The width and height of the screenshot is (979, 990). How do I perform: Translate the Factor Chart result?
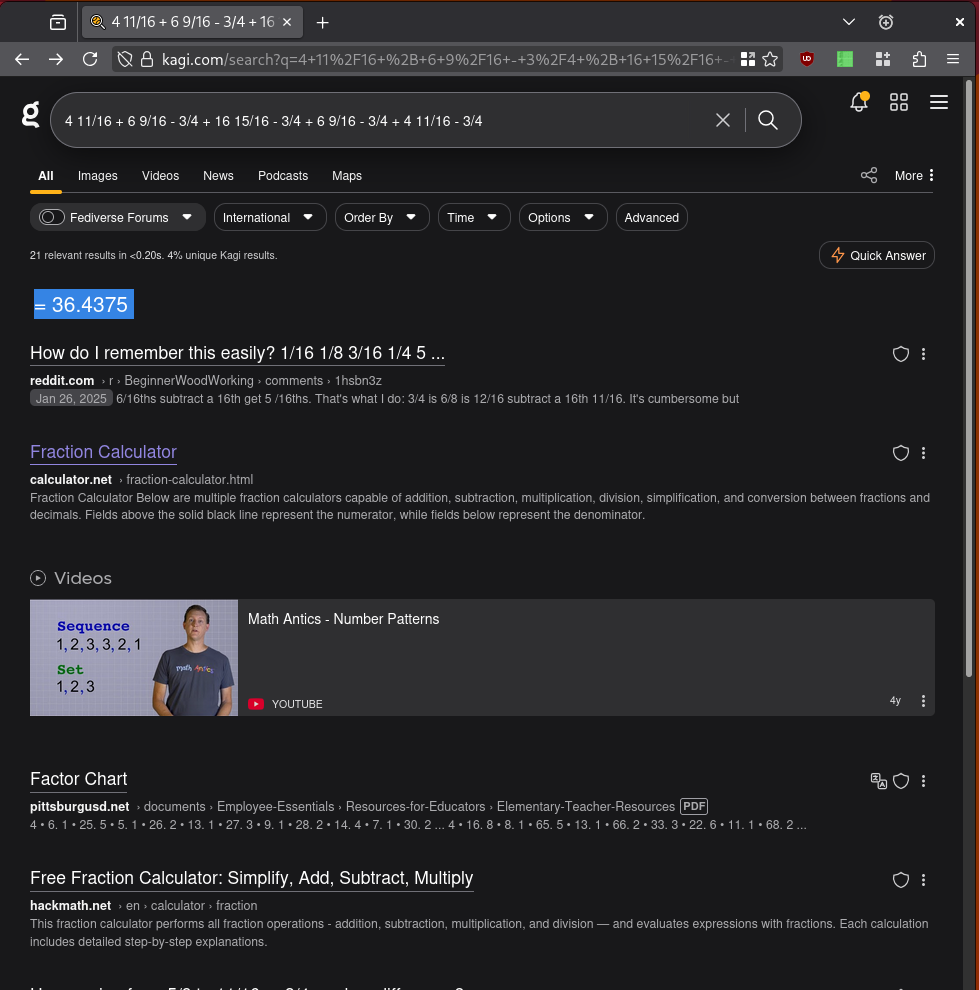coord(878,781)
